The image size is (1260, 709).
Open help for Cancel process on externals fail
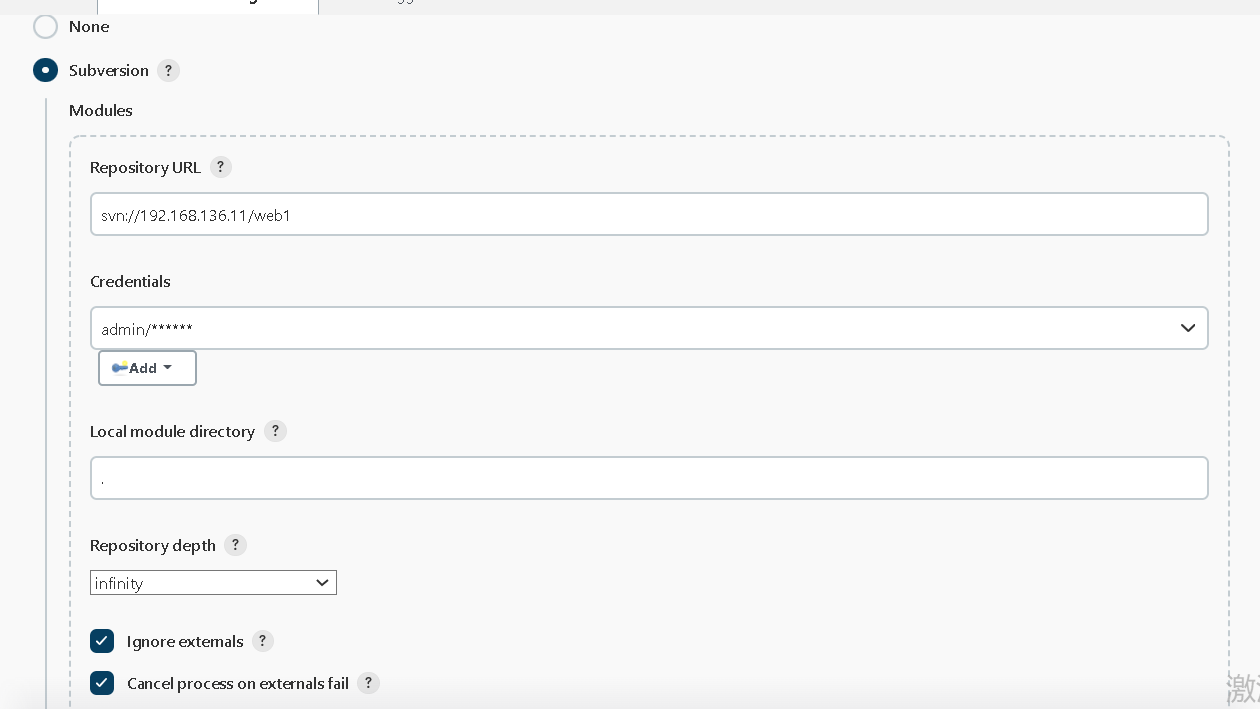(368, 683)
